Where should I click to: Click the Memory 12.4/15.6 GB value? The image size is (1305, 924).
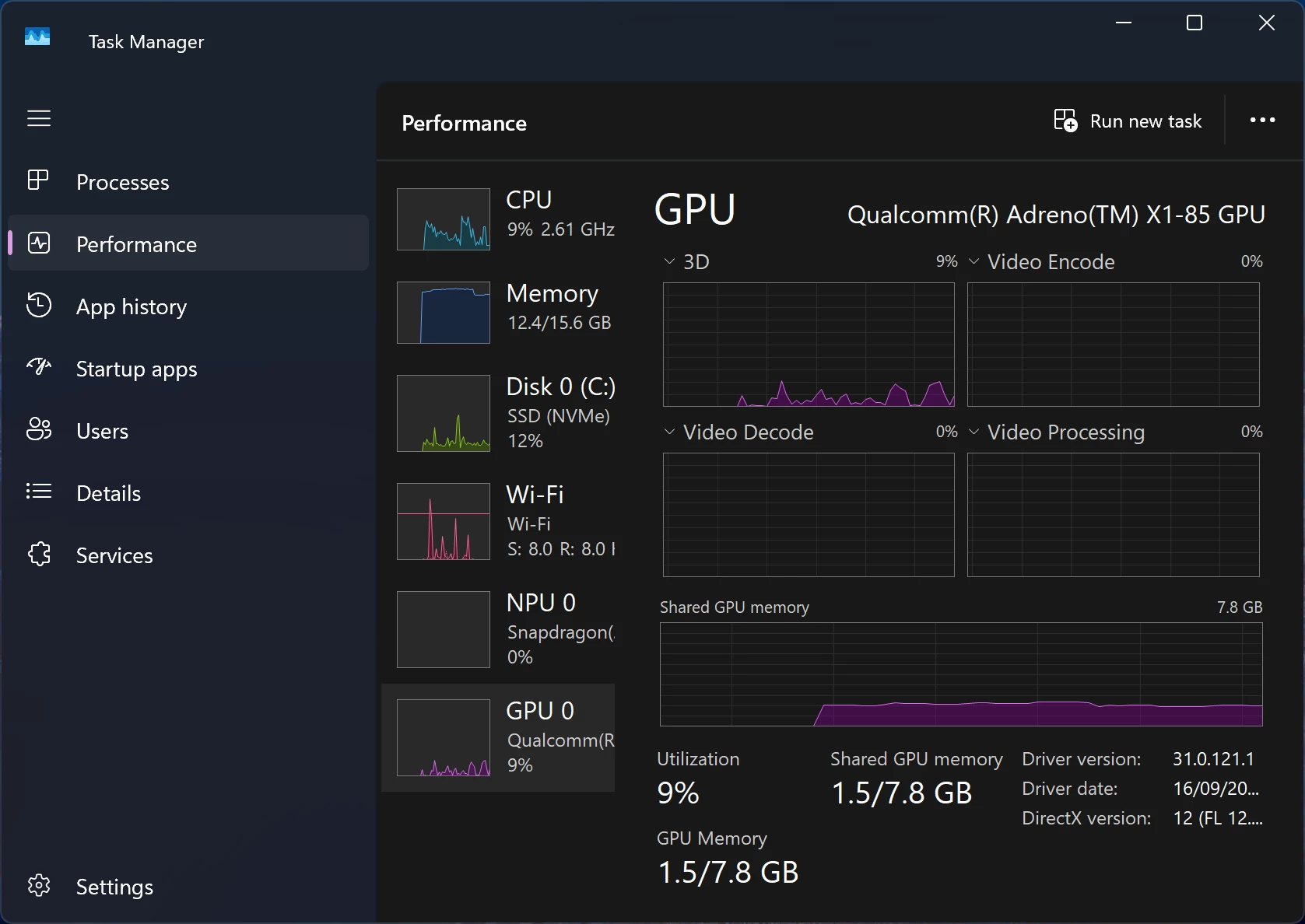(x=559, y=322)
